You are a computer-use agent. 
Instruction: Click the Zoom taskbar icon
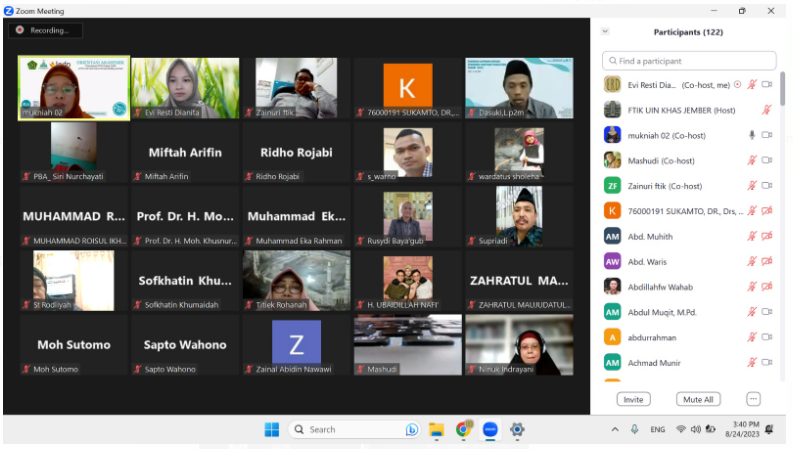coord(490,429)
